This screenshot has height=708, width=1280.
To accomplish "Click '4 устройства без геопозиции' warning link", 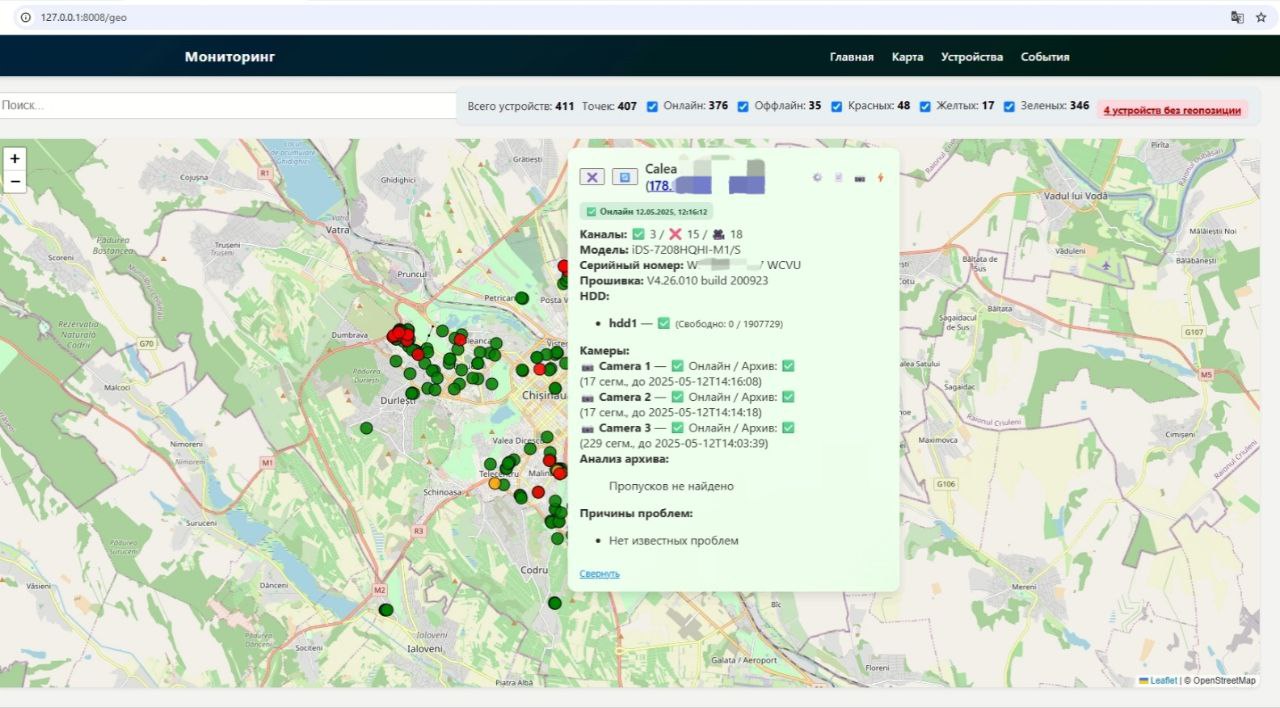I will (x=1172, y=110).
